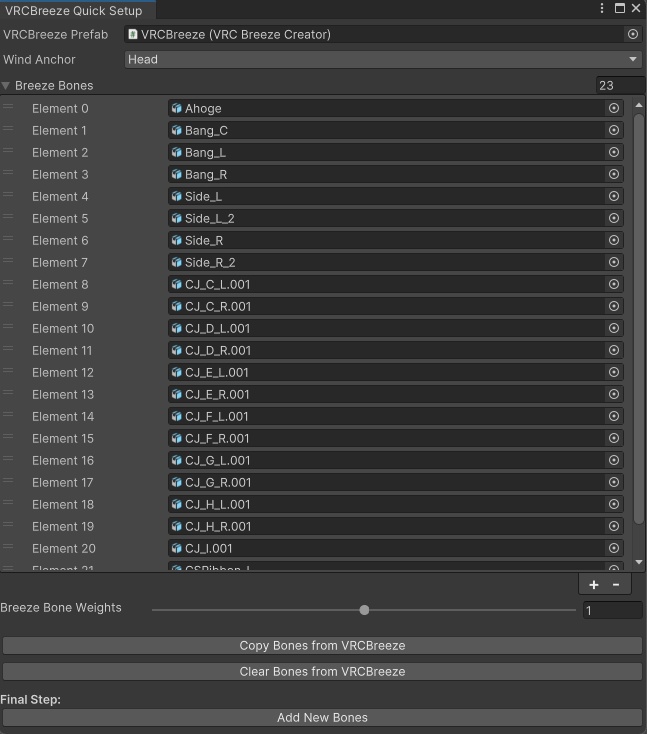Open object picker for CJ_D_R.001 element
Screen dimensions: 647x734
pyautogui.click(x=614, y=350)
